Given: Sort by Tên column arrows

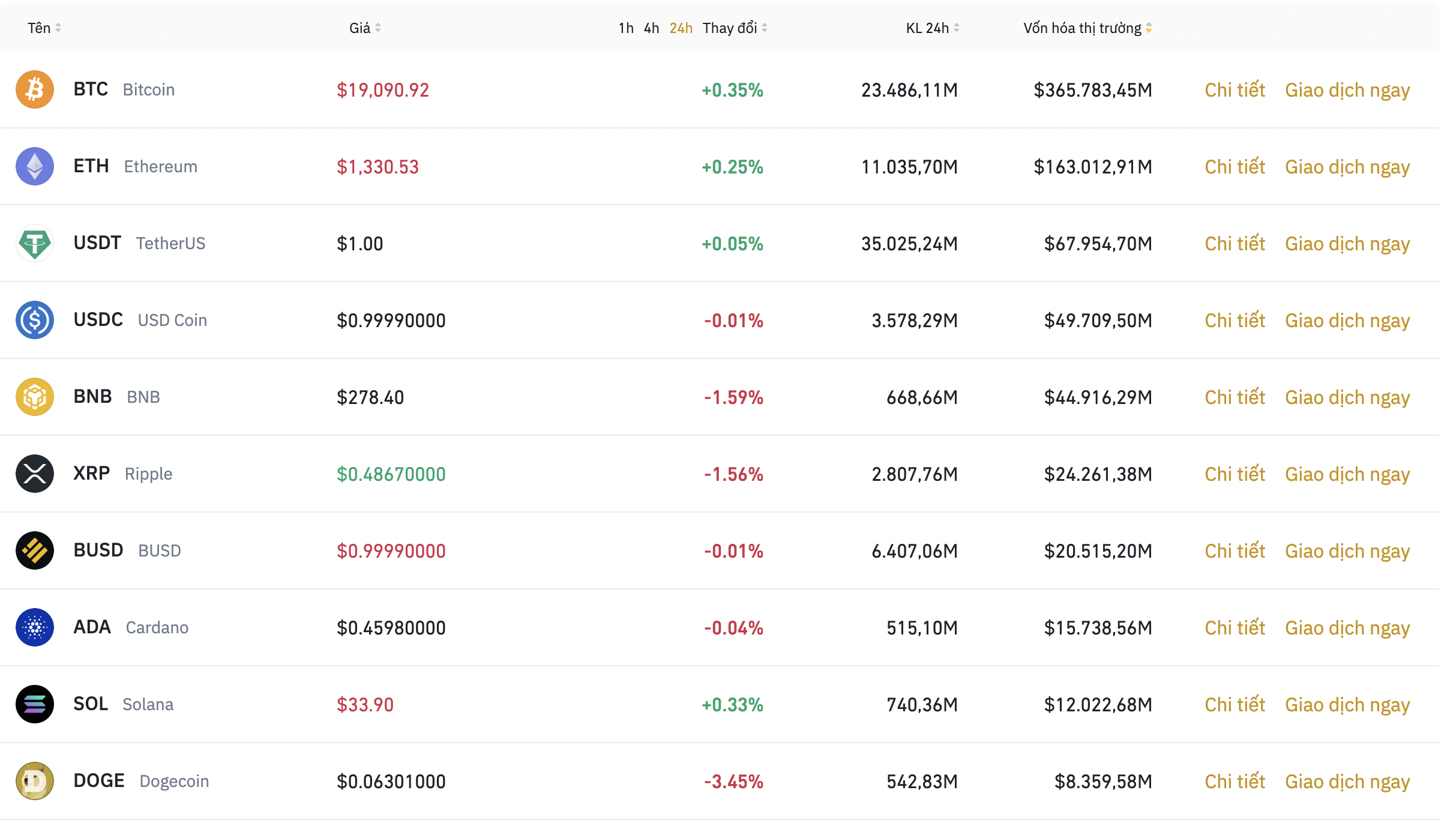Looking at the screenshot, I should [58, 28].
